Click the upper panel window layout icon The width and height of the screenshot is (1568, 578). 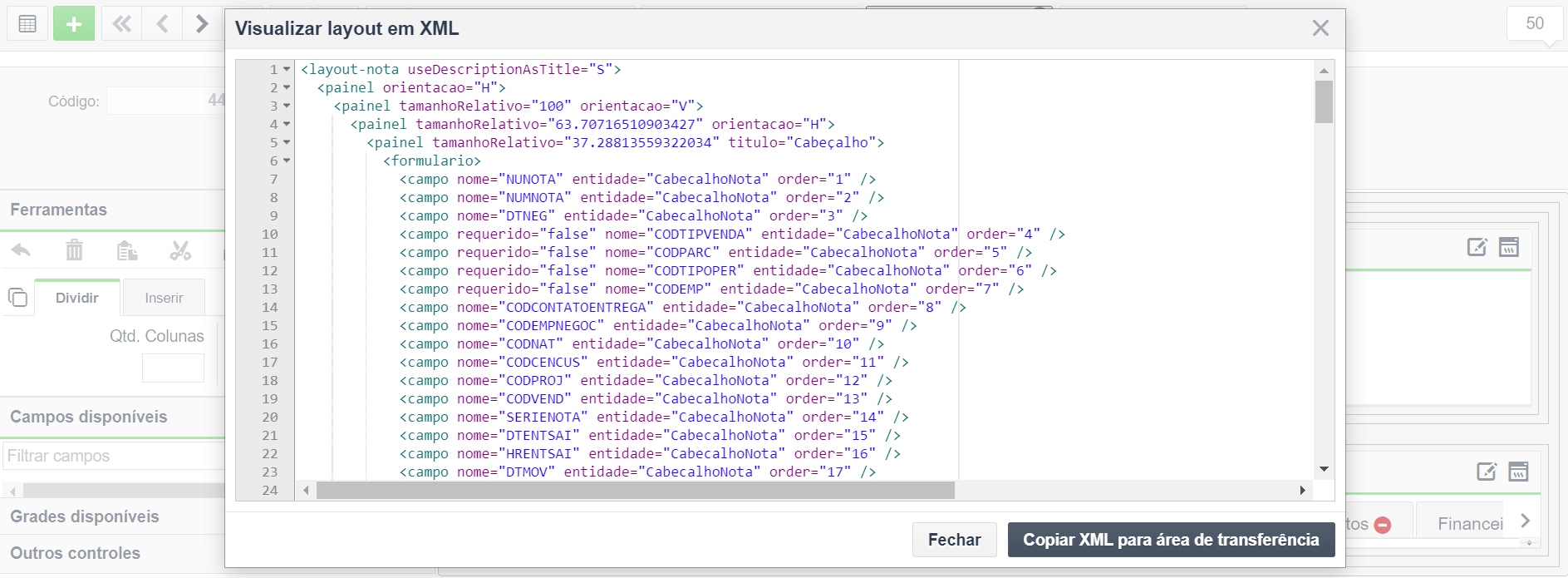[x=1508, y=246]
